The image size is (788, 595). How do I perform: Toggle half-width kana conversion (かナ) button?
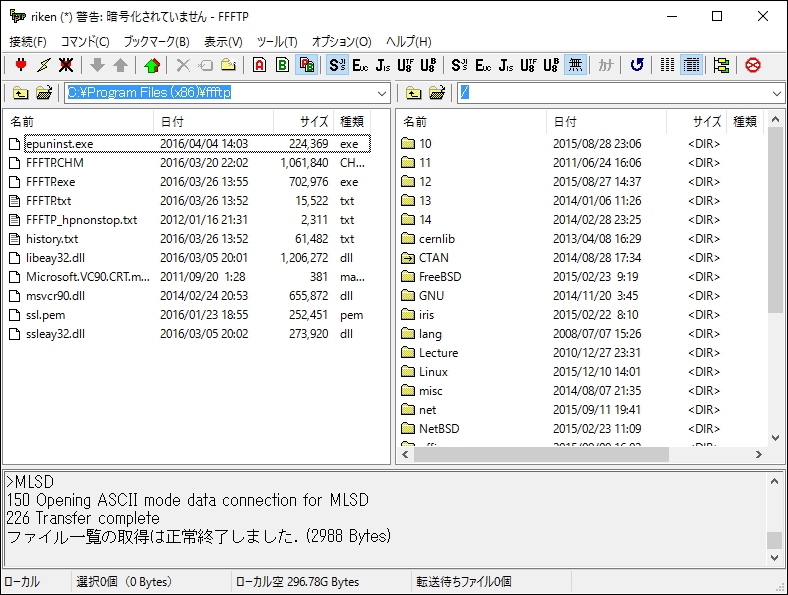coord(606,65)
